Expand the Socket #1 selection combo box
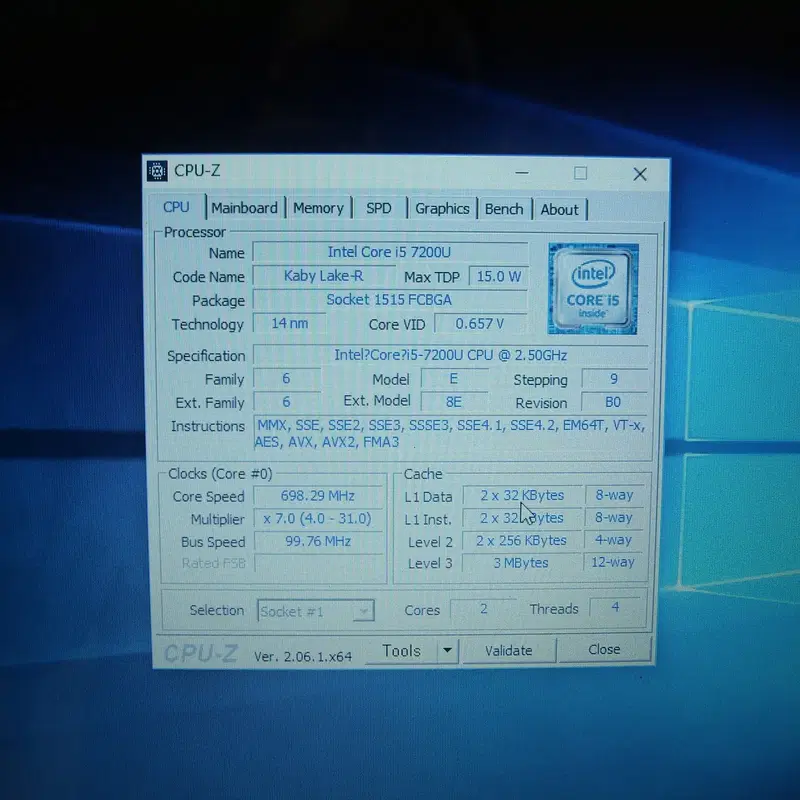This screenshot has height=800, width=800. coord(316,611)
